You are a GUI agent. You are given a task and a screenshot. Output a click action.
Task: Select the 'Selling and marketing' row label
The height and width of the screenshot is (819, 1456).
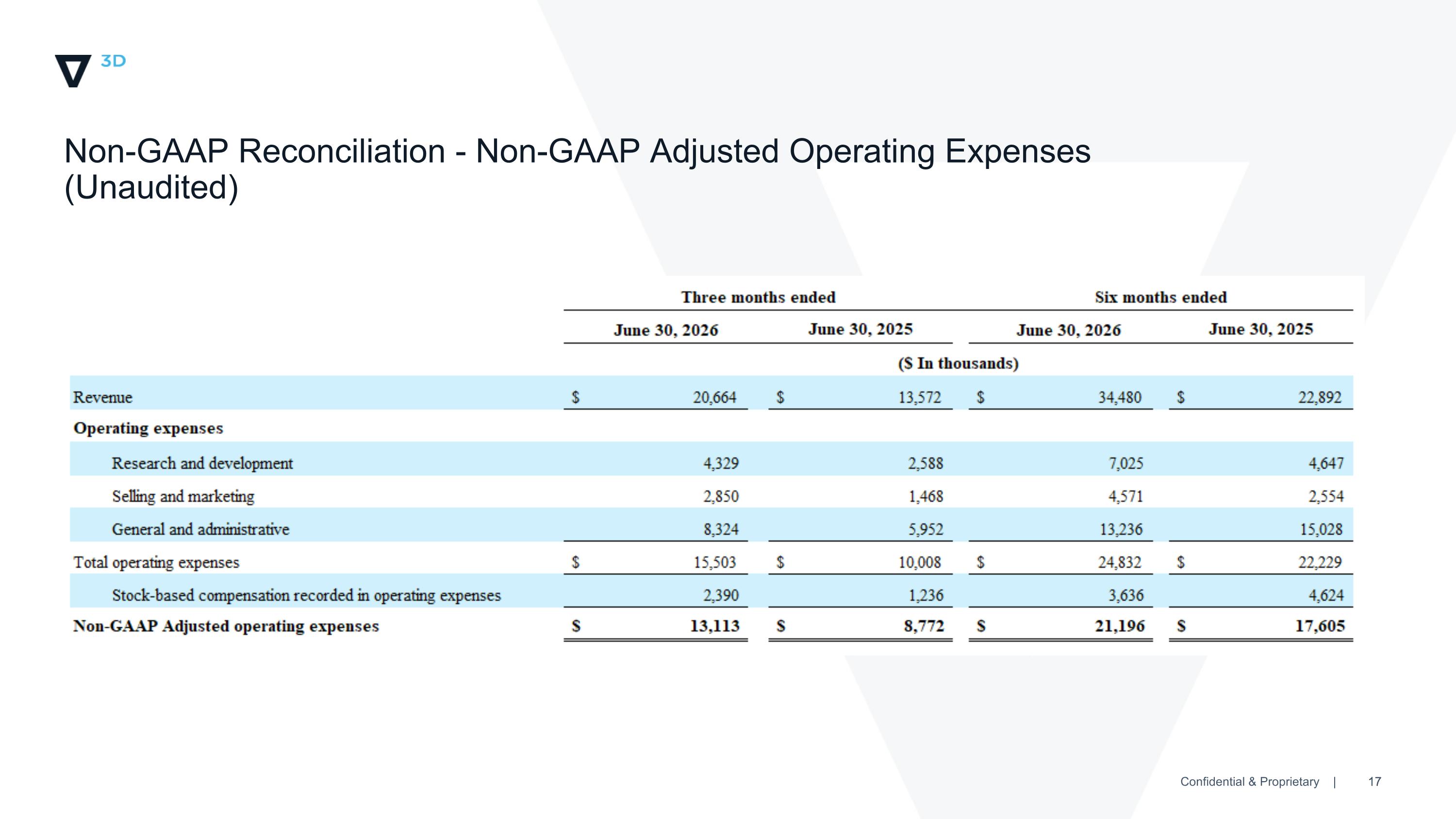(183, 496)
